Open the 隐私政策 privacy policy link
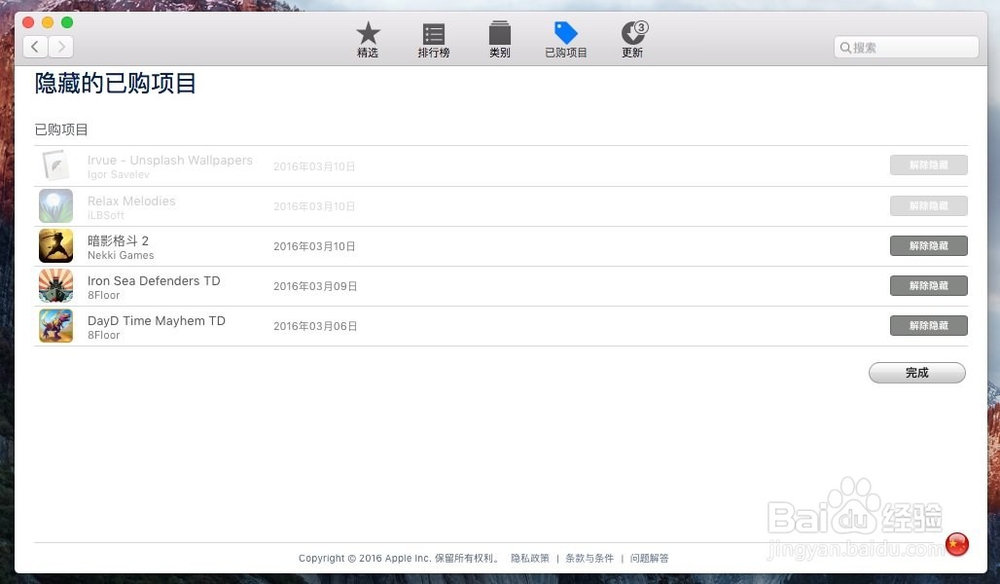 [529, 558]
